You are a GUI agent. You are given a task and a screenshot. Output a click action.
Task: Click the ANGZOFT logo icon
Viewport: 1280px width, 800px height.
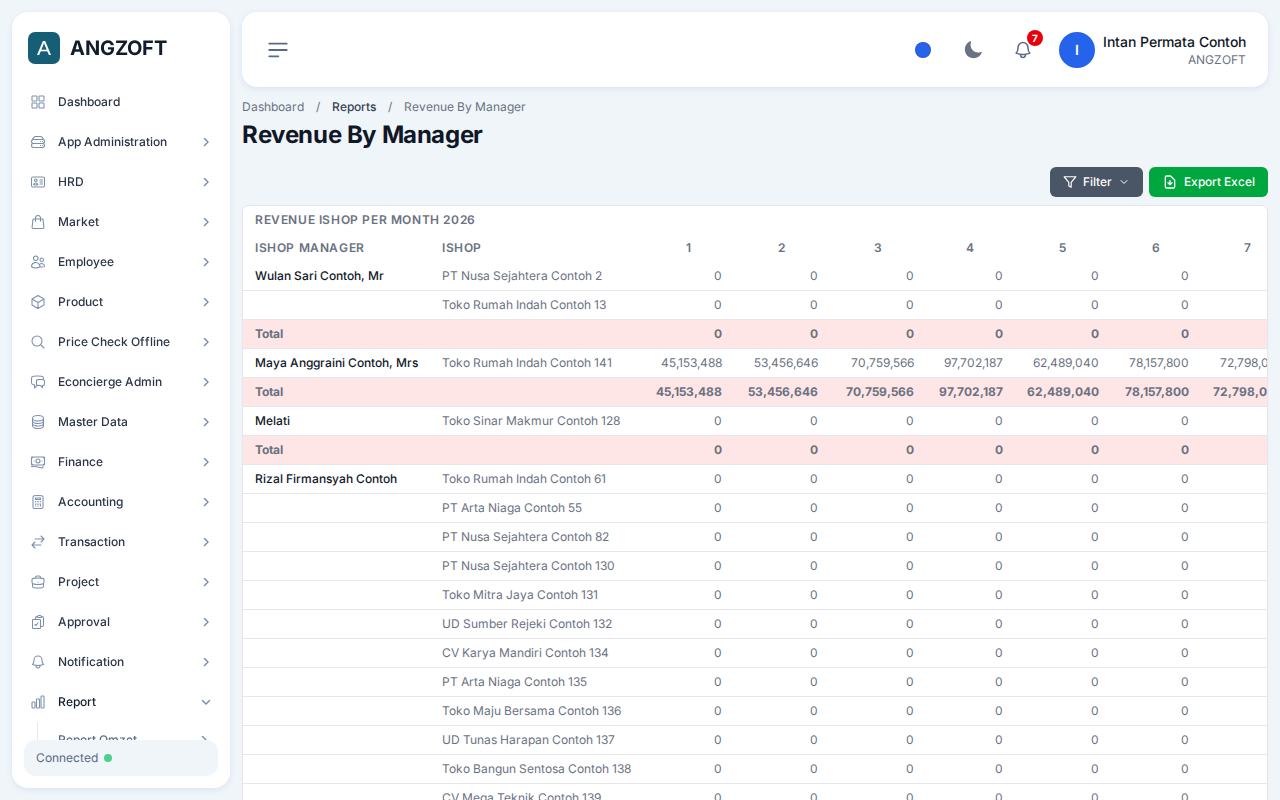coord(44,48)
